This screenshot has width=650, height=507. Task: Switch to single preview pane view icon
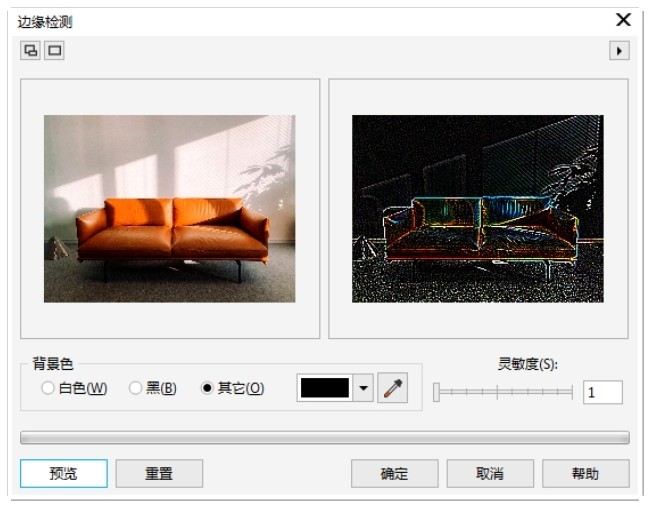pos(54,51)
